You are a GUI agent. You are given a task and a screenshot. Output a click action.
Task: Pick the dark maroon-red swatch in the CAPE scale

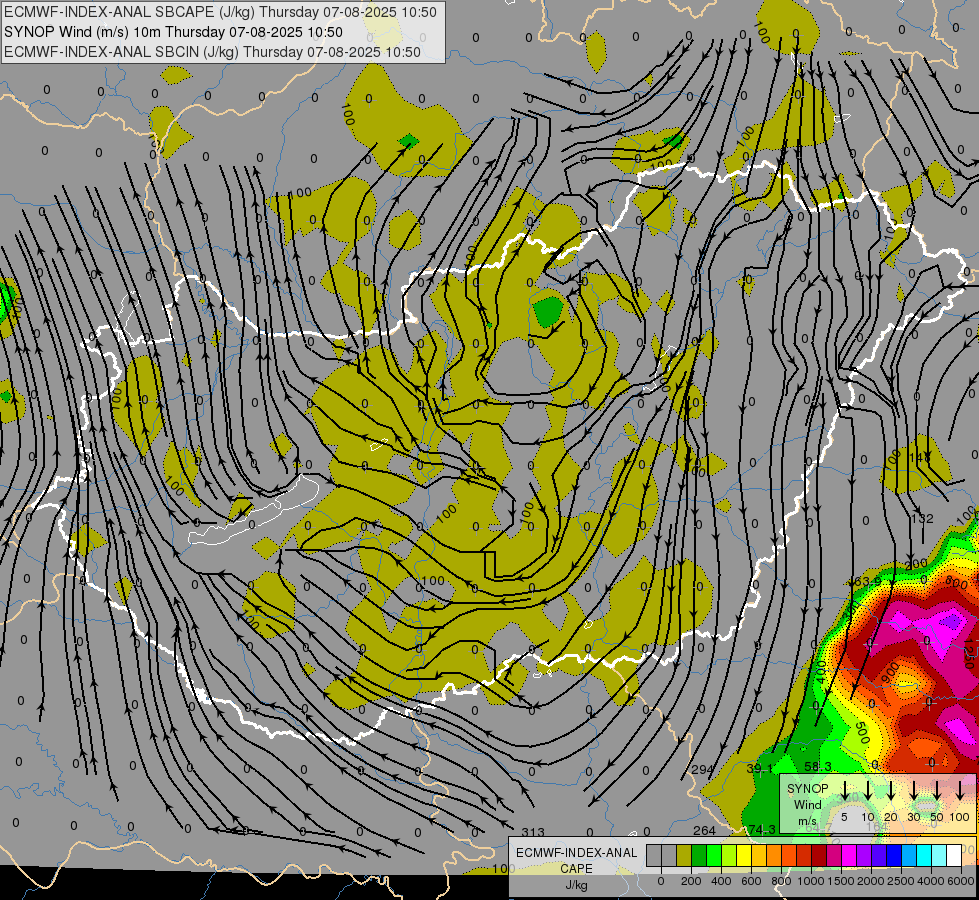click(819, 855)
